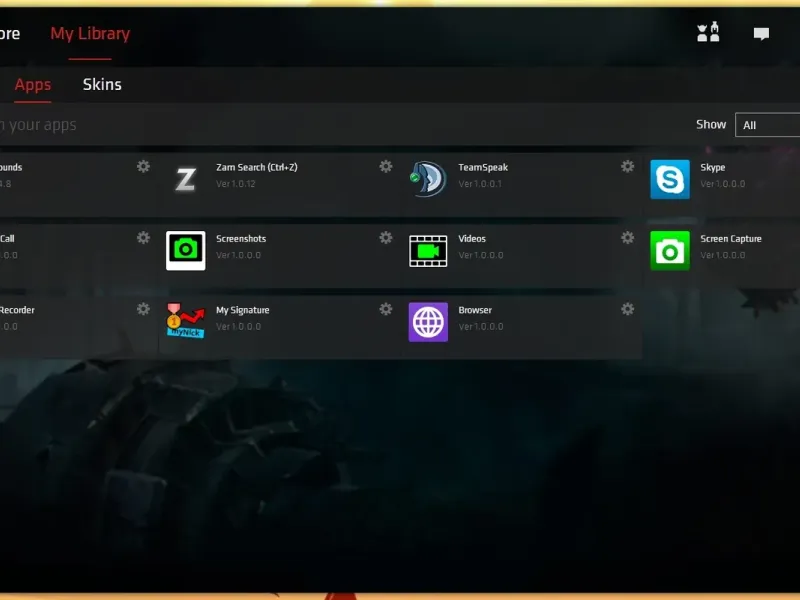Select the TeamSpeak app title

pos(483,167)
